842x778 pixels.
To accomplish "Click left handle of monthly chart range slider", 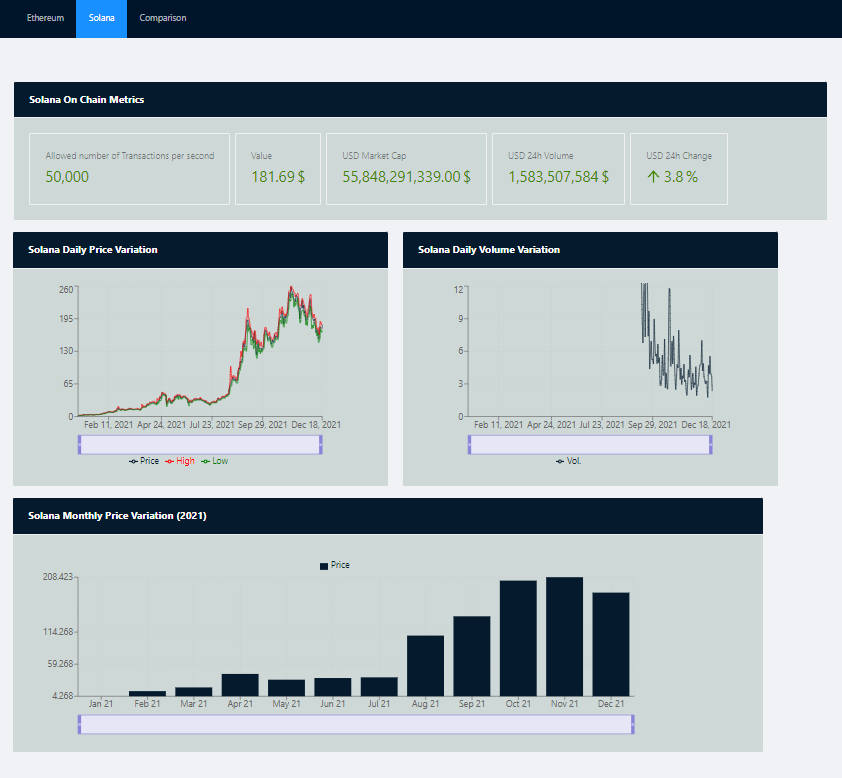I will [79, 724].
